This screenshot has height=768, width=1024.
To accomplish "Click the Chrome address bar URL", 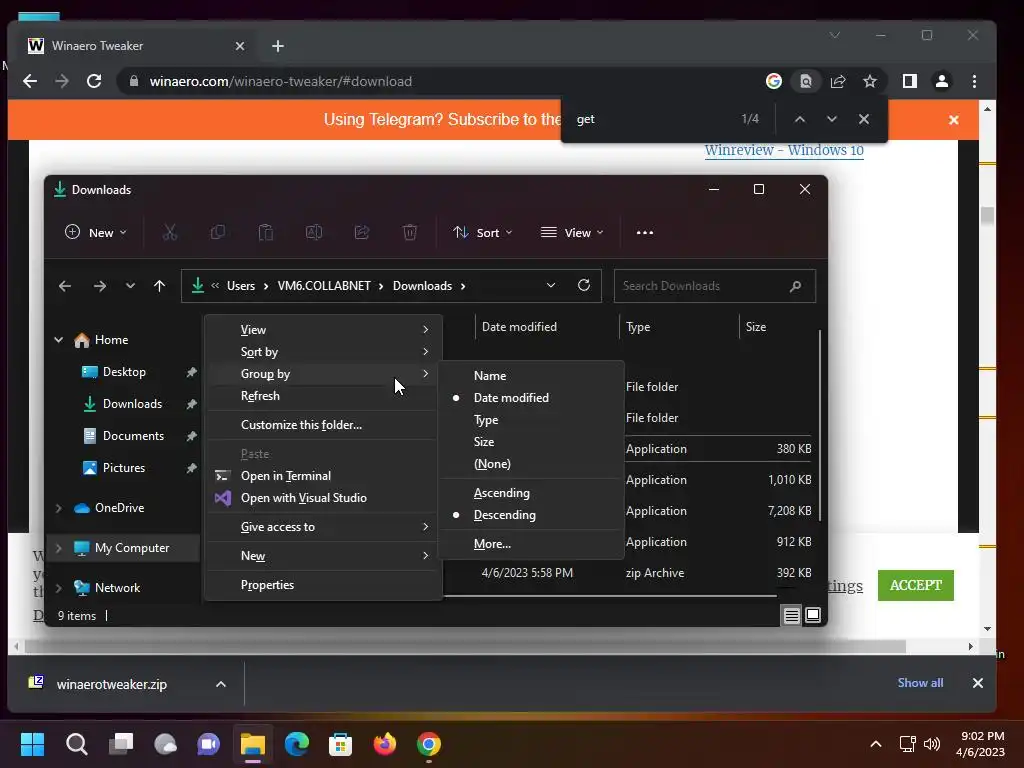I will pos(281,81).
